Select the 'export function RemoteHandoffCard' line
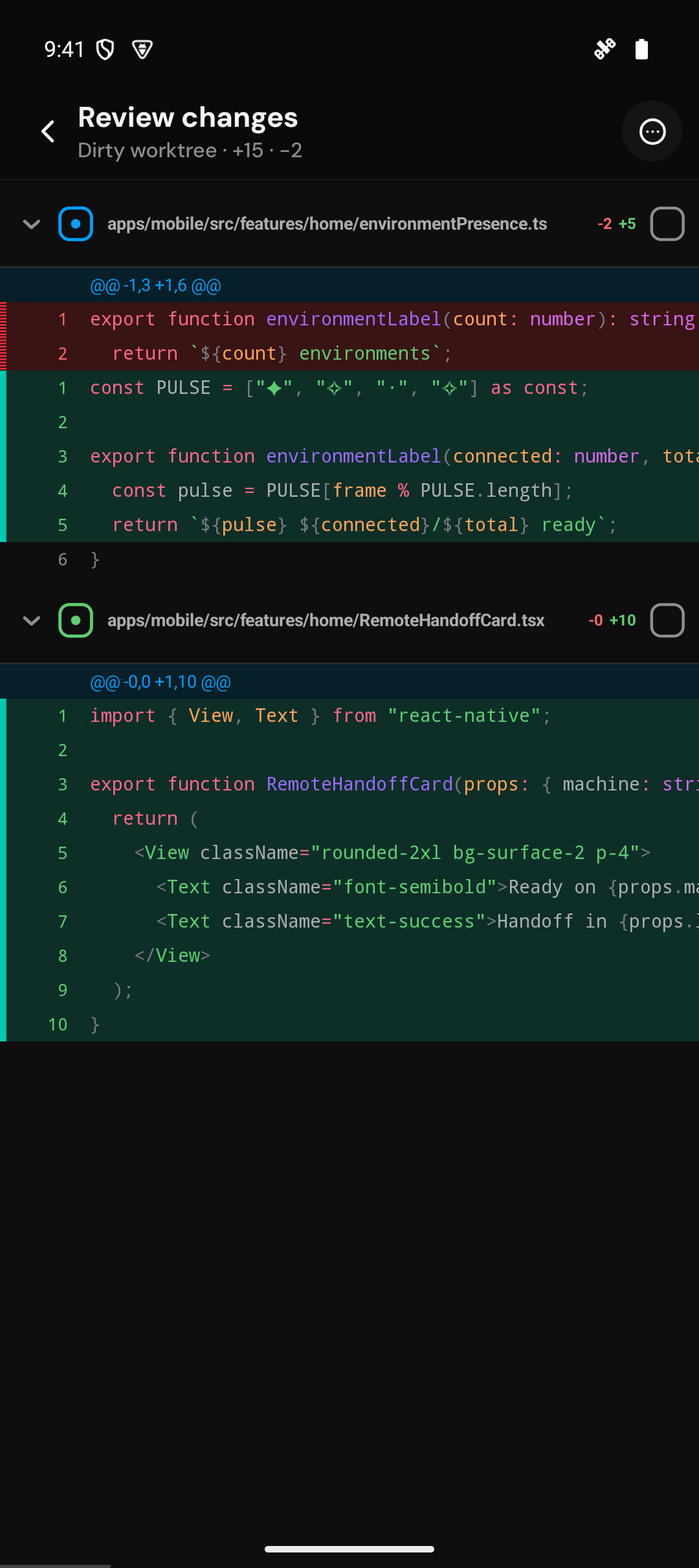The image size is (699, 1568). click(x=349, y=784)
